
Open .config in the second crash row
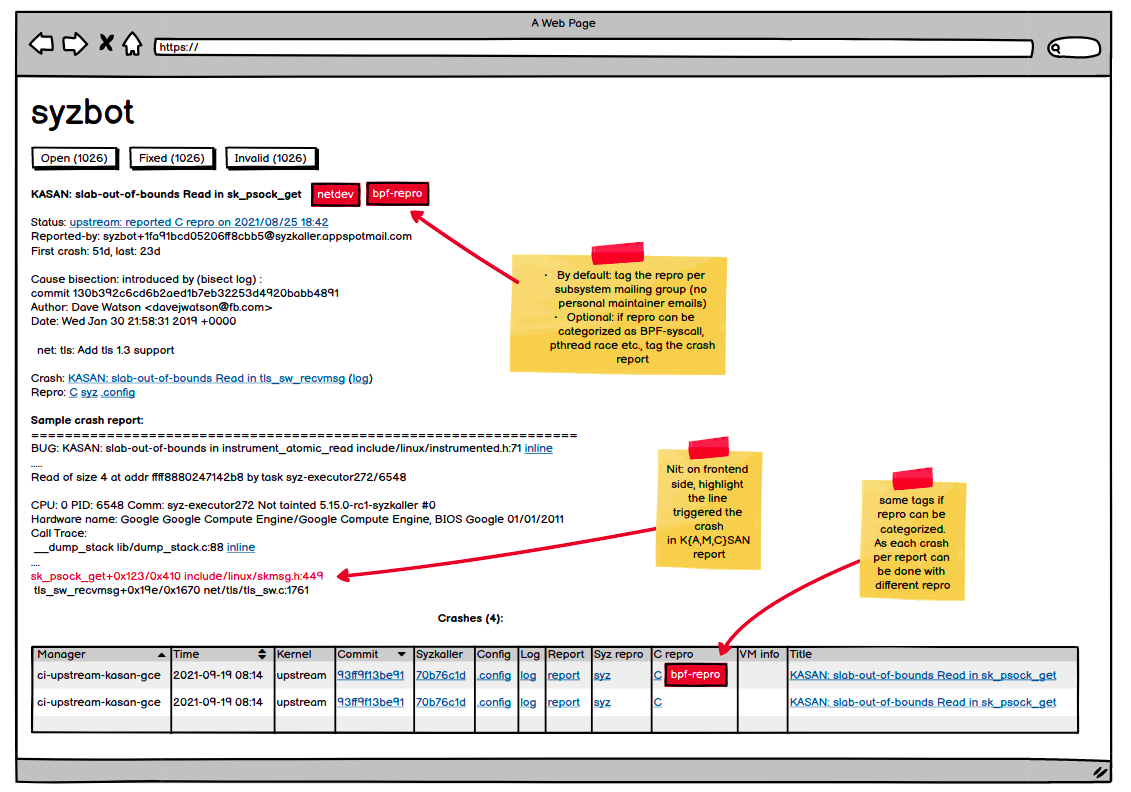pos(494,702)
